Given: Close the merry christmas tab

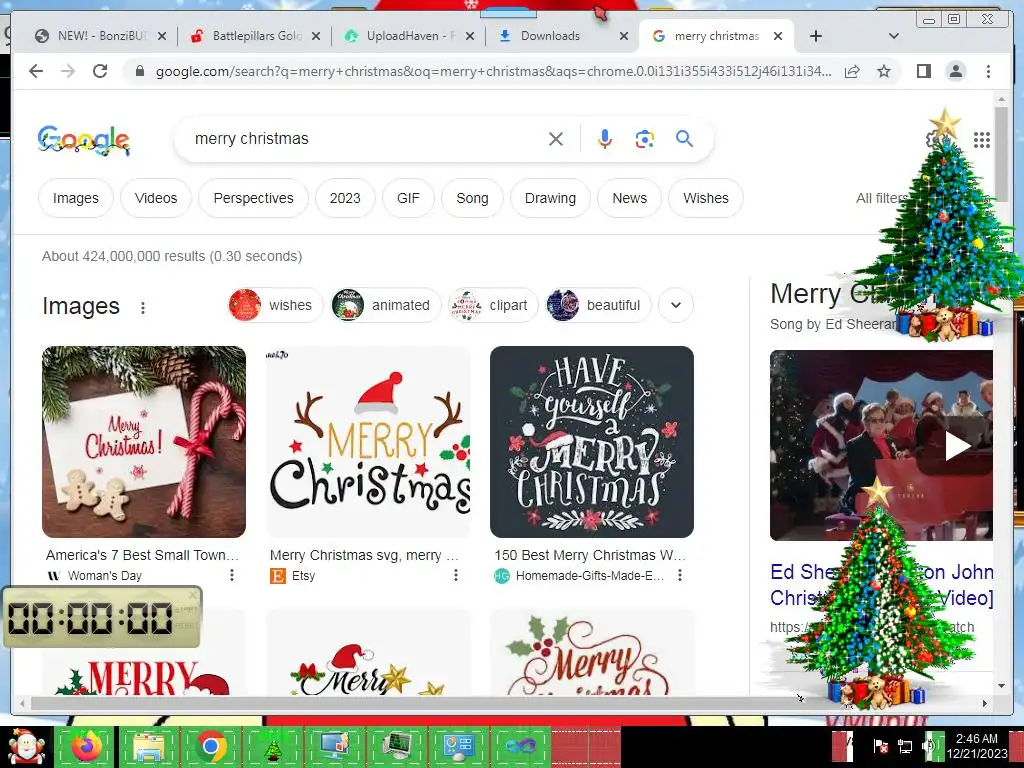Looking at the screenshot, I should [778, 36].
